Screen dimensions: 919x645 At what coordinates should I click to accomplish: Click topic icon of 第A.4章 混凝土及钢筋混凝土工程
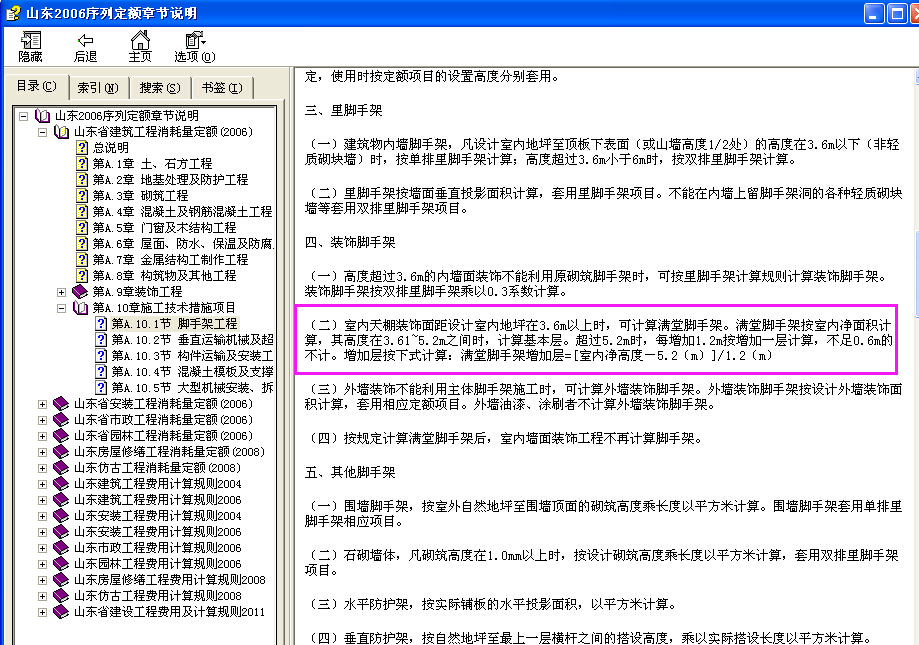(x=83, y=211)
